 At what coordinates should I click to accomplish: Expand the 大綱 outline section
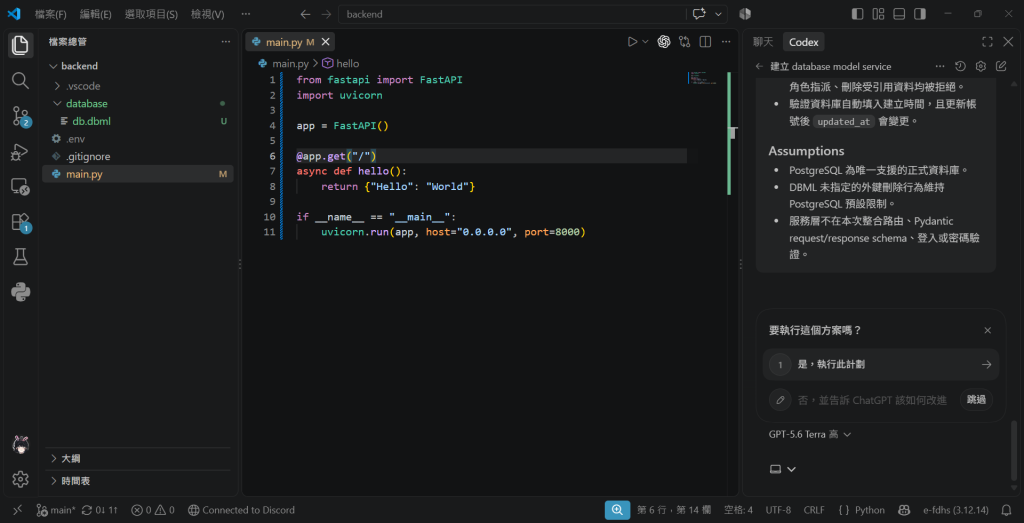(138, 458)
